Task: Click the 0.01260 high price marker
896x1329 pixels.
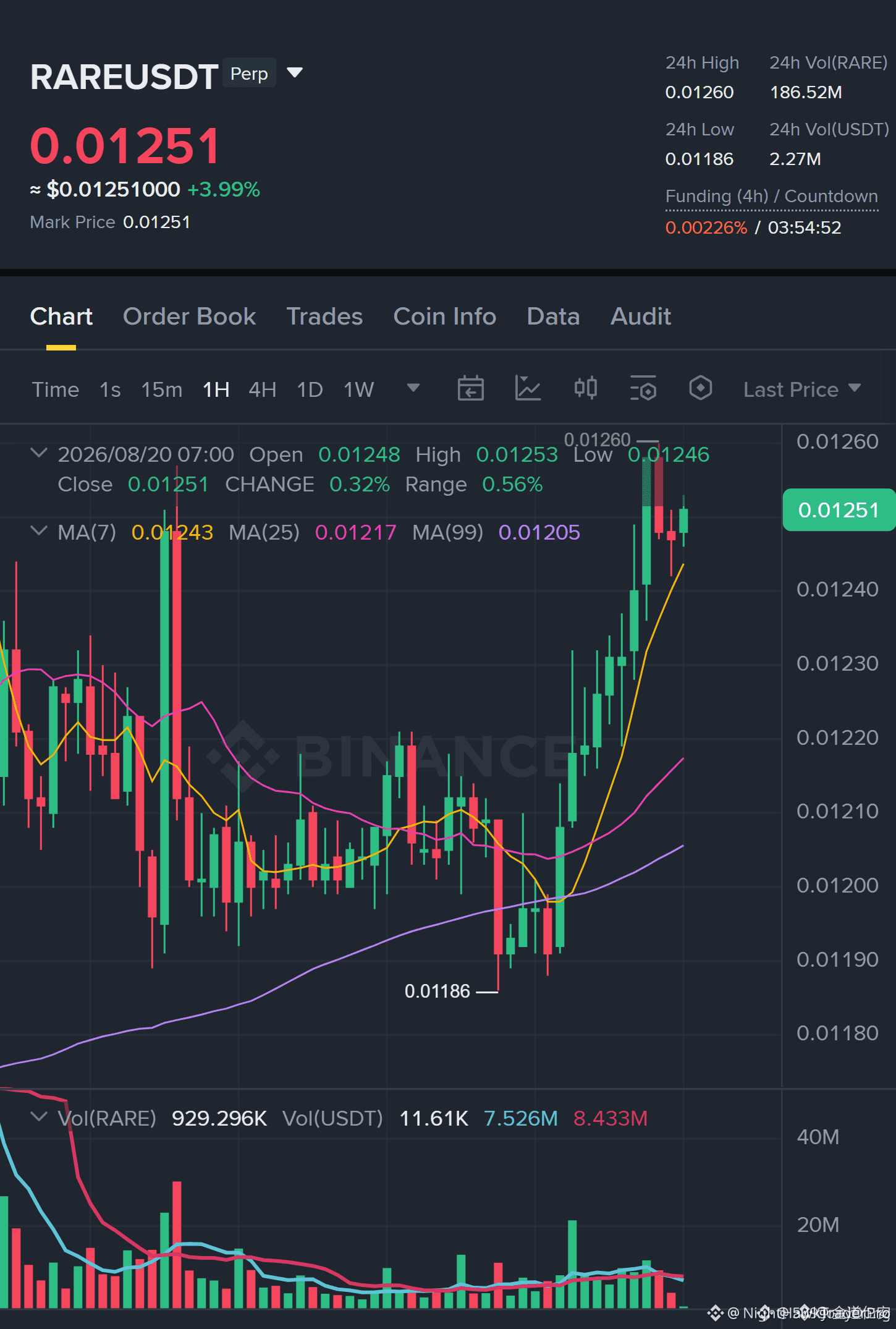Action: click(598, 439)
